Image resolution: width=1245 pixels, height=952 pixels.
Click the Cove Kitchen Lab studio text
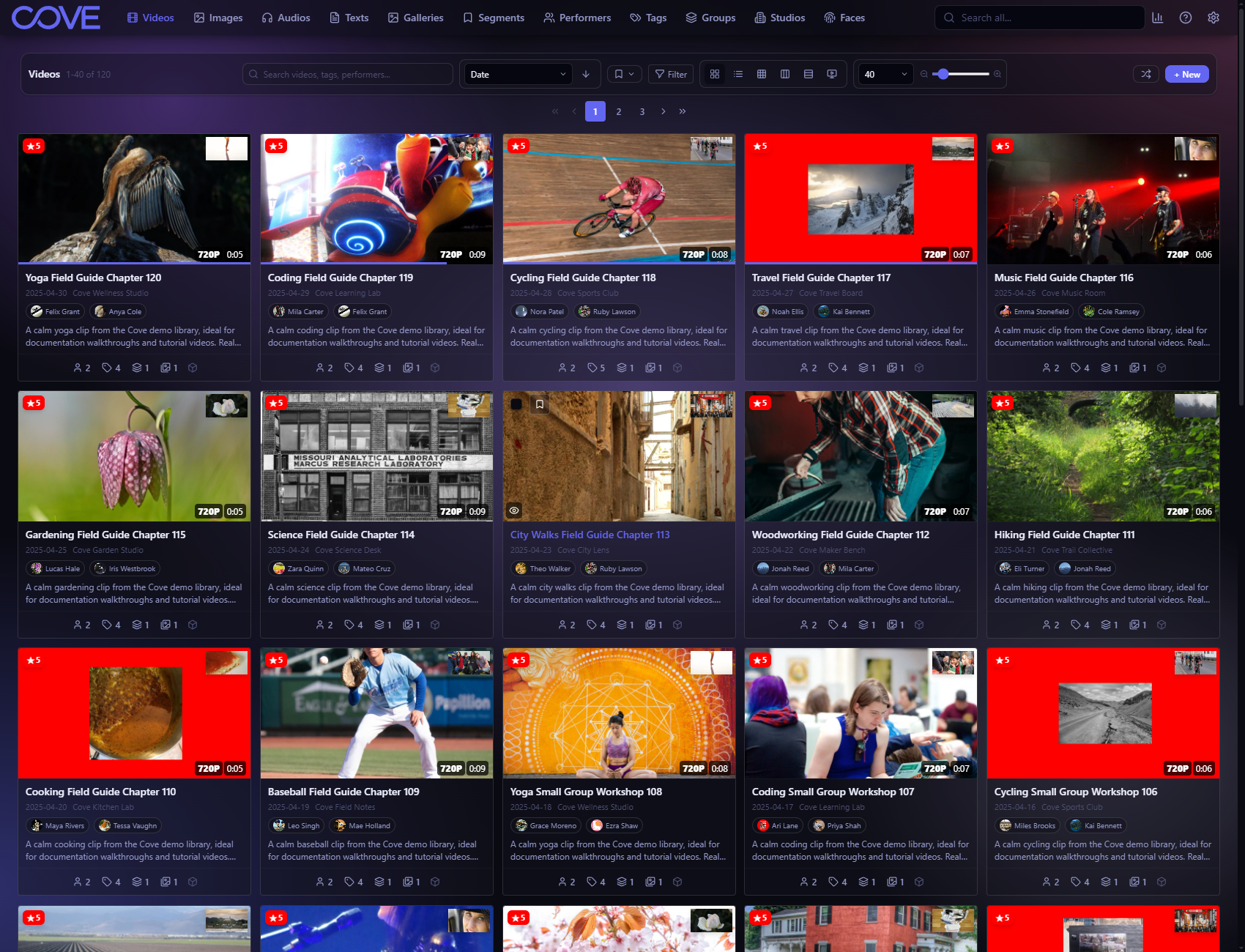tap(103, 807)
